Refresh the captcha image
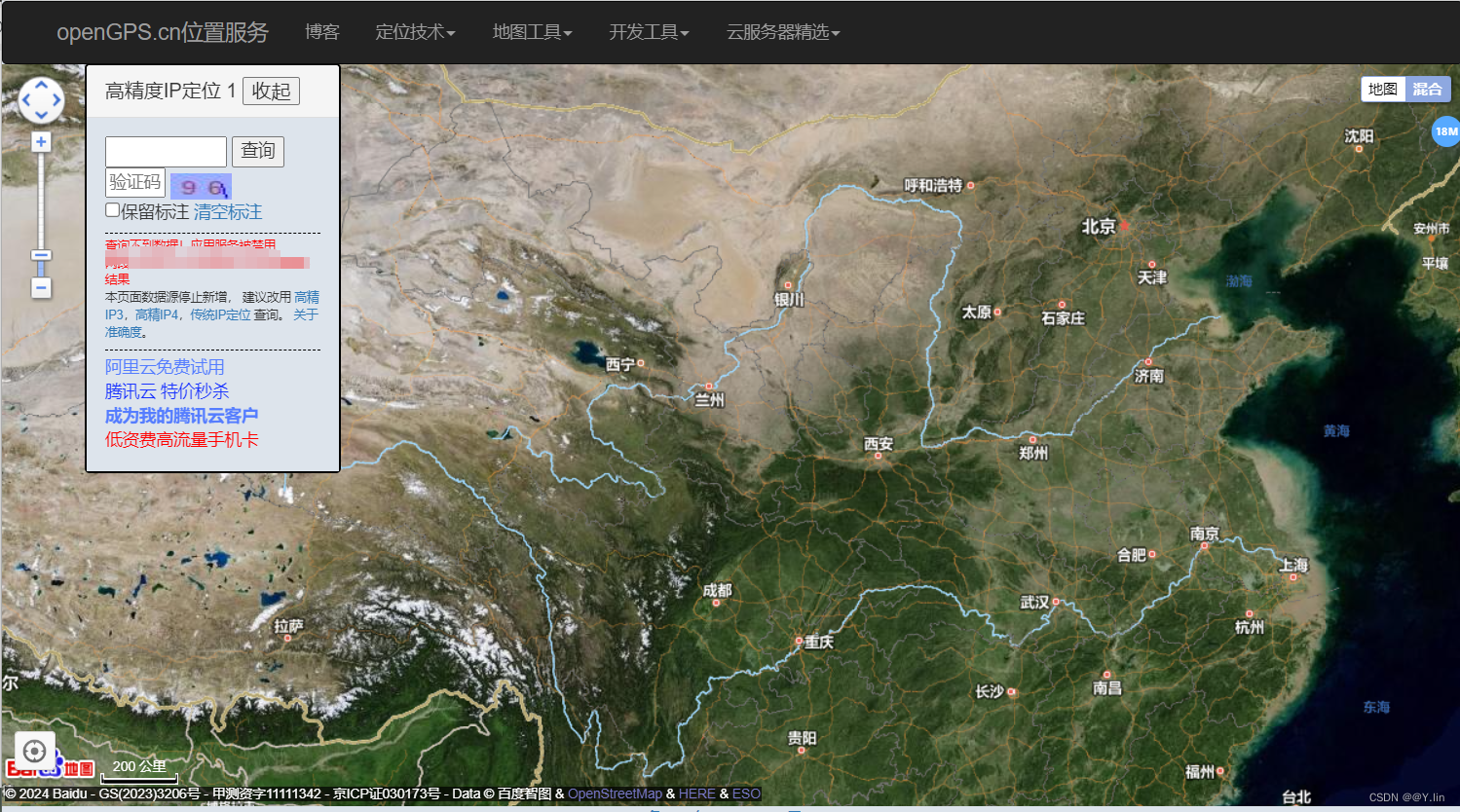 (201, 186)
